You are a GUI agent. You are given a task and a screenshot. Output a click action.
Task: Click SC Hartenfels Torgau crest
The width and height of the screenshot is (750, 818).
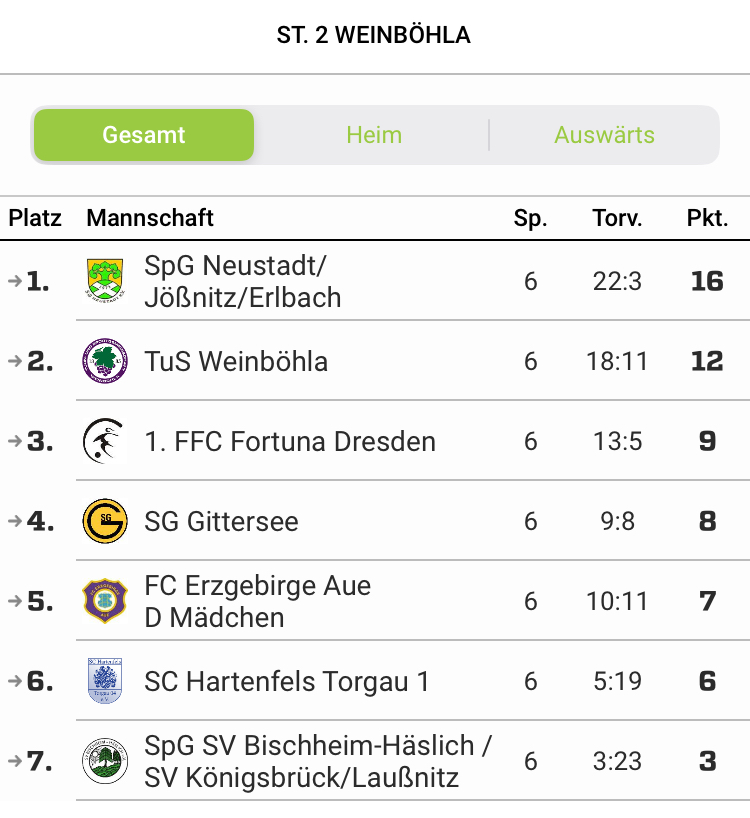105,681
